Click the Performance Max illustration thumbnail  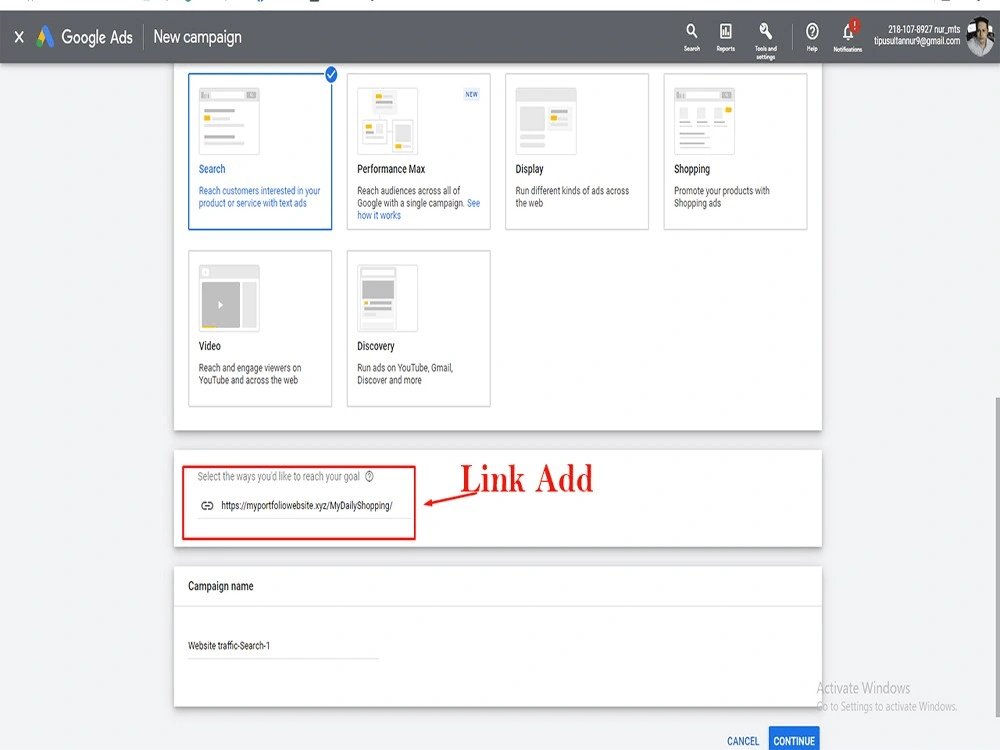click(x=387, y=121)
